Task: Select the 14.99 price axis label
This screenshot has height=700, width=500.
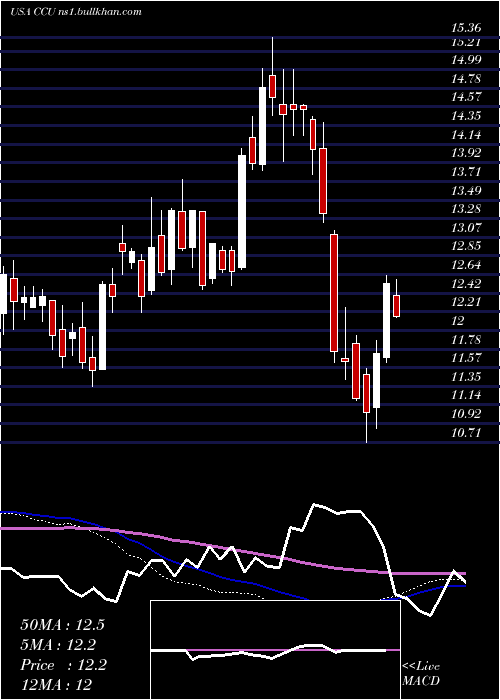Action: (x=466, y=60)
